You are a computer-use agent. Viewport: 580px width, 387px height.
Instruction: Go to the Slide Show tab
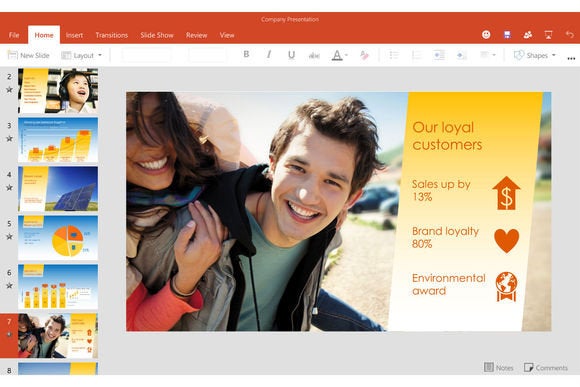(157, 35)
